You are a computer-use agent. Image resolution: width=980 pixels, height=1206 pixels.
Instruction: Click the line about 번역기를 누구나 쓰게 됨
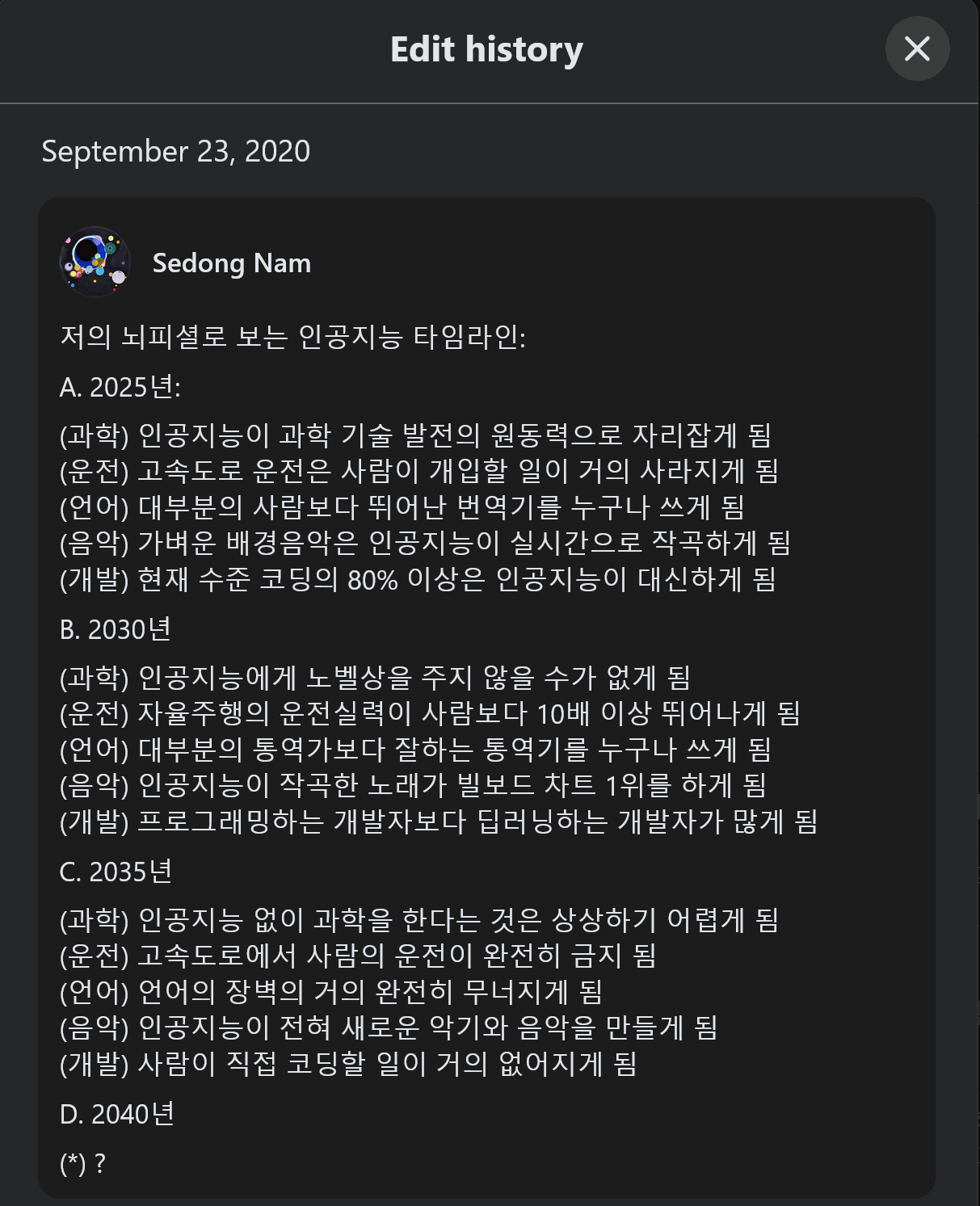coord(402,507)
